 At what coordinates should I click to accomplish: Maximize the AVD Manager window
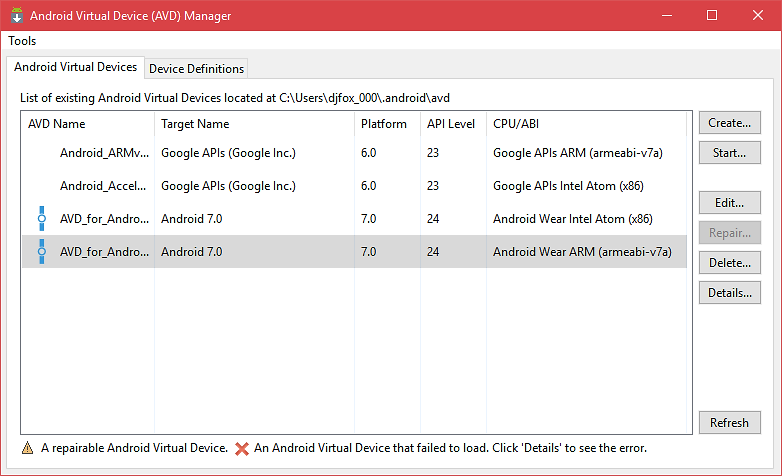click(712, 15)
